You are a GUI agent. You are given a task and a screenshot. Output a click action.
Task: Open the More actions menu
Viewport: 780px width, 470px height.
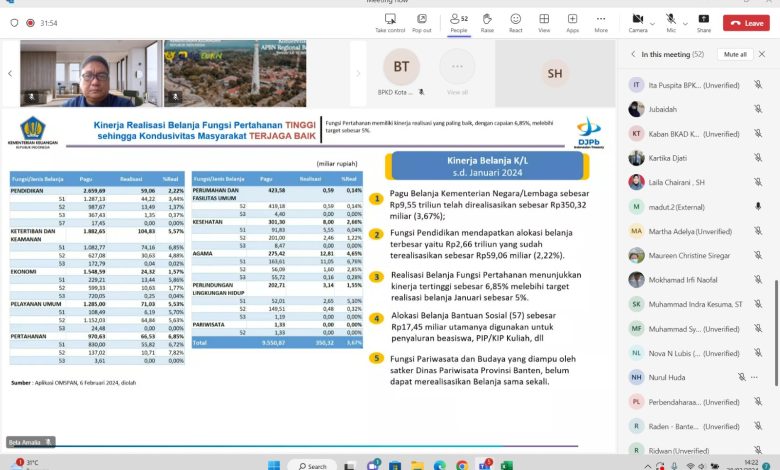(x=601, y=21)
